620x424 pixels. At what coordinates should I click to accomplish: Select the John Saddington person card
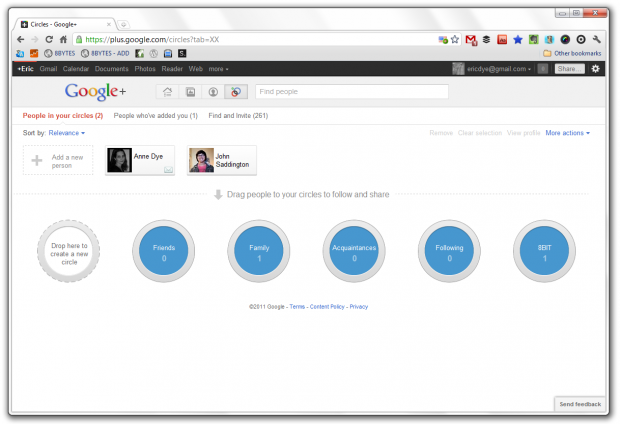pyautogui.click(x=222, y=160)
